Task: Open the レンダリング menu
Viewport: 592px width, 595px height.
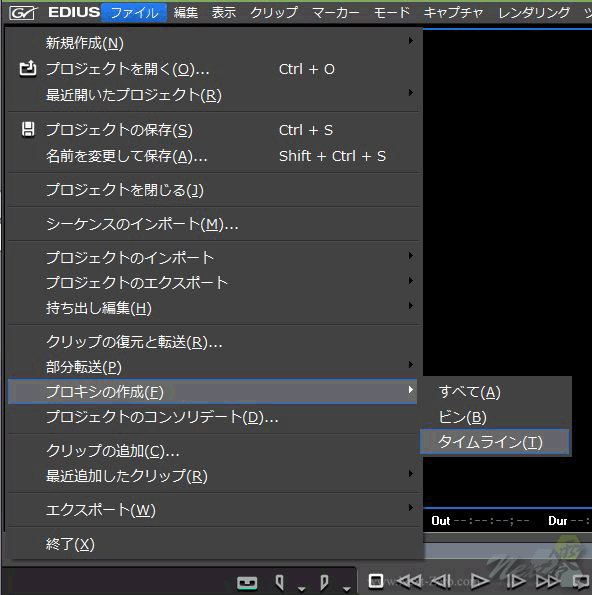Action: [534, 13]
